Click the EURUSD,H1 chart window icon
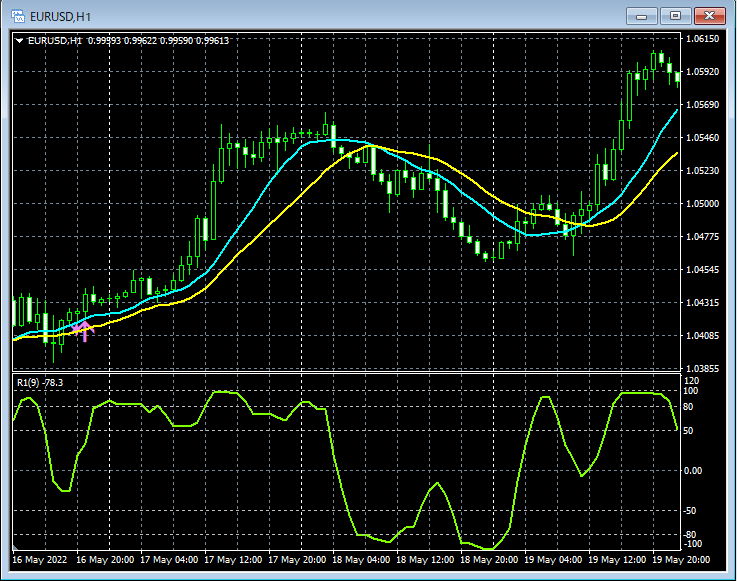This screenshot has width=738, height=581. click(18, 16)
